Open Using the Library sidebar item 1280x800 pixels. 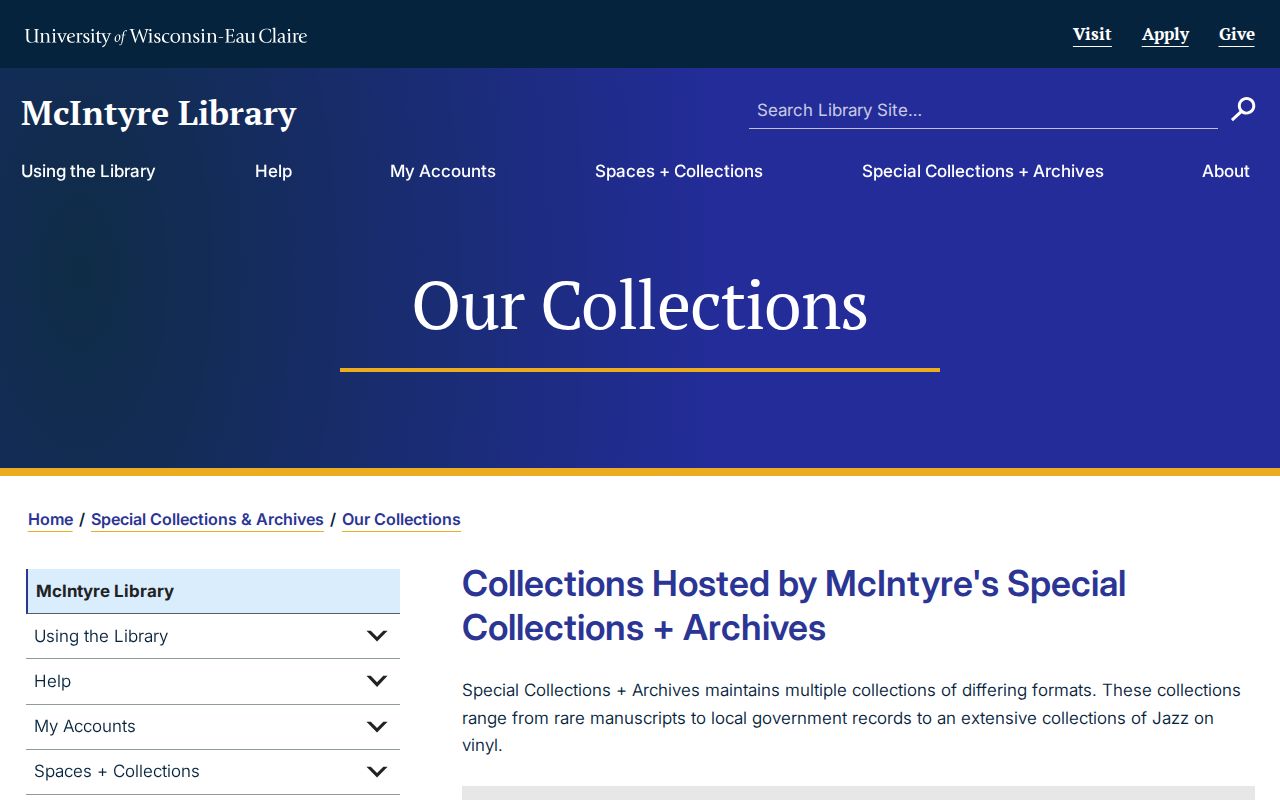101,636
